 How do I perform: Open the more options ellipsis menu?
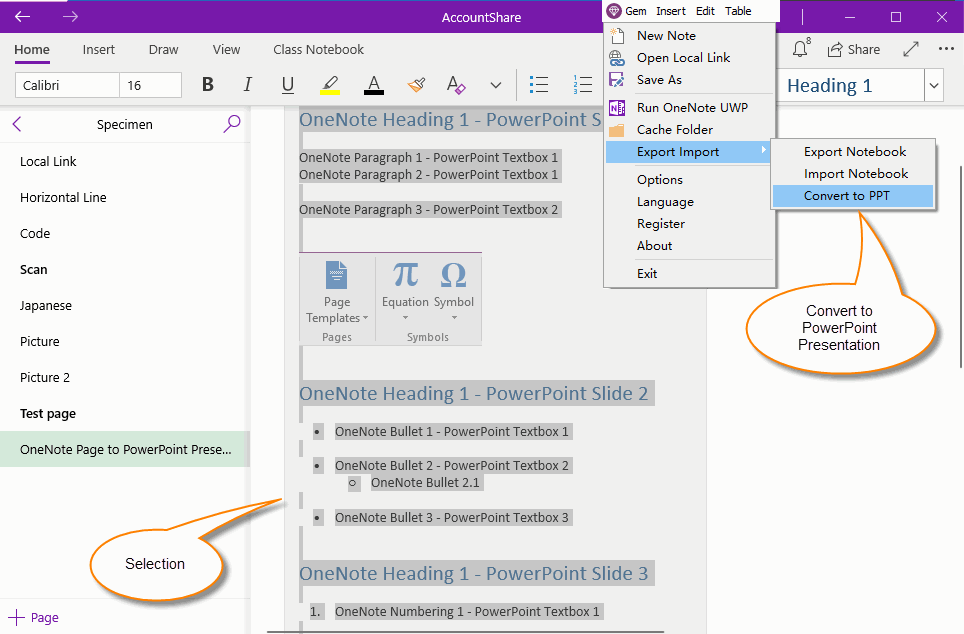click(x=946, y=49)
